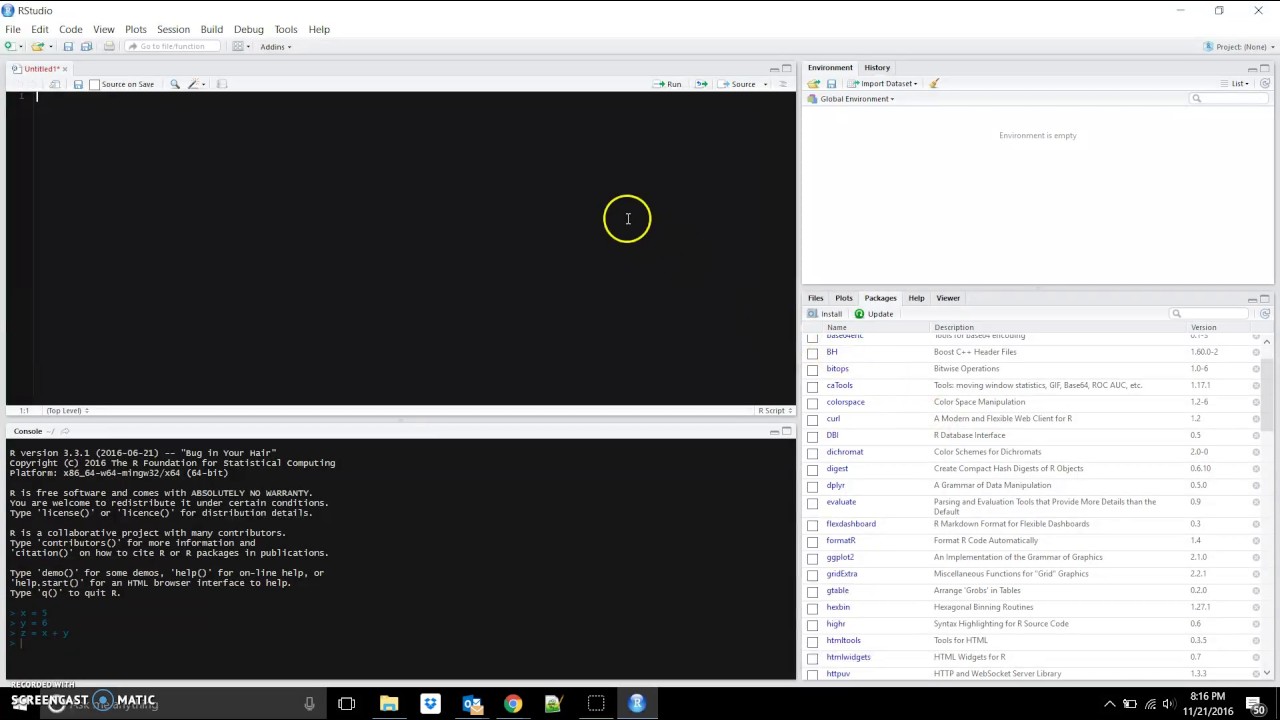Open the Session menu
The image size is (1280, 720).
coord(173,29)
